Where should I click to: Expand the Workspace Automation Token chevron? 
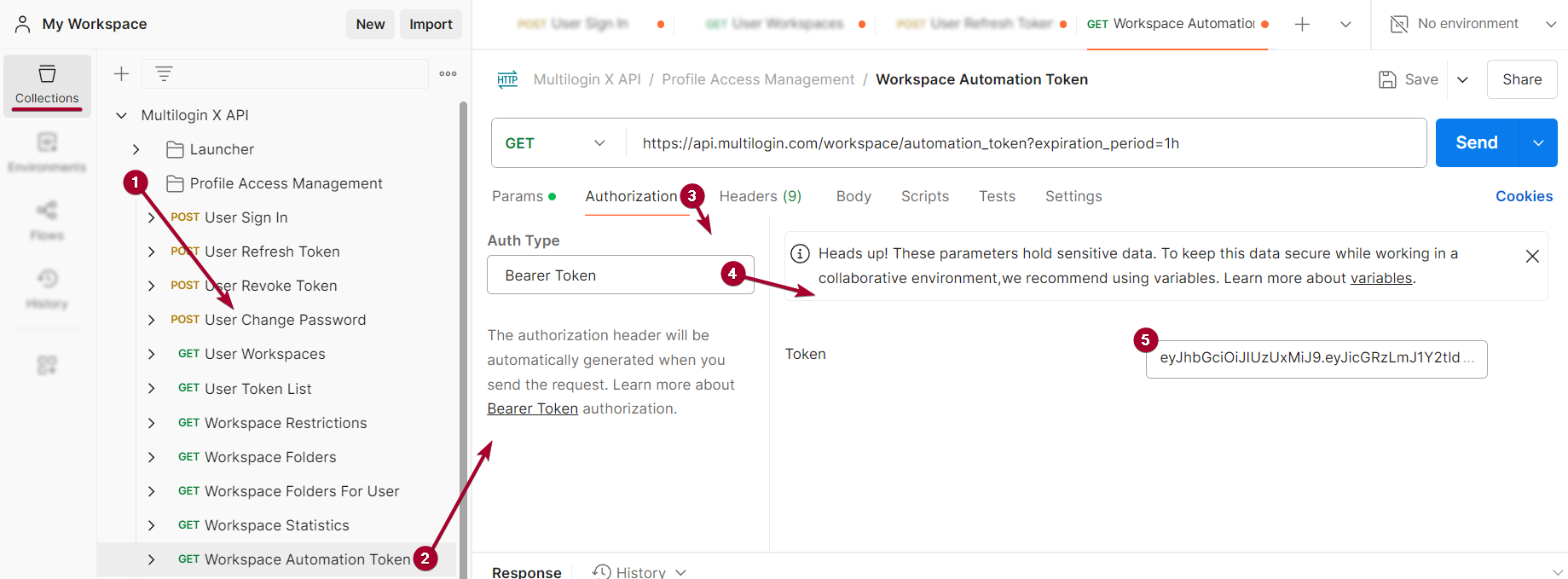pyautogui.click(x=151, y=559)
